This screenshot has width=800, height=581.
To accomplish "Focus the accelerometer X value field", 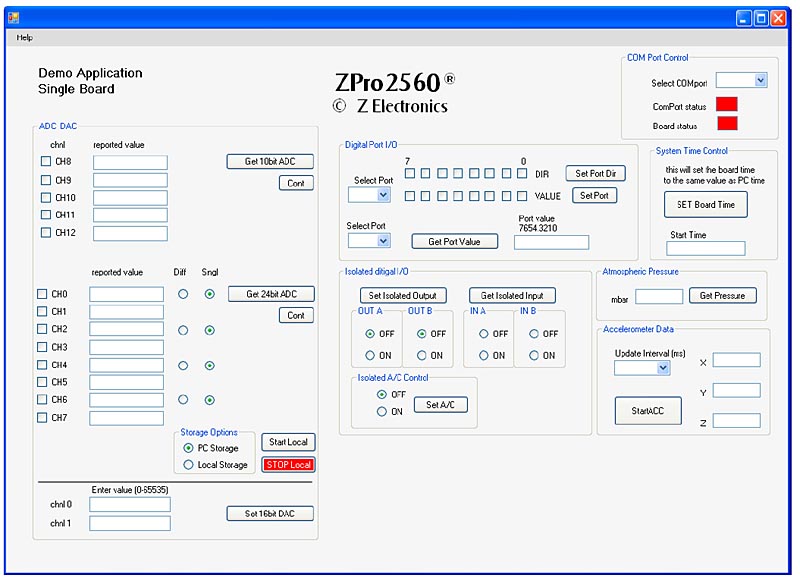I will (x=737, y=360).
